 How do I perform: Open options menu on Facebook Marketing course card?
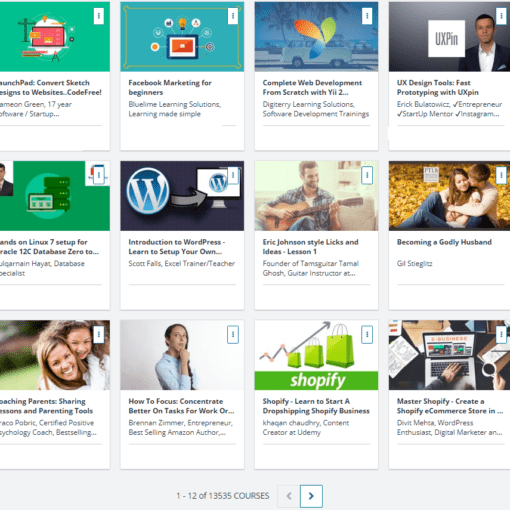coord(233,16)
